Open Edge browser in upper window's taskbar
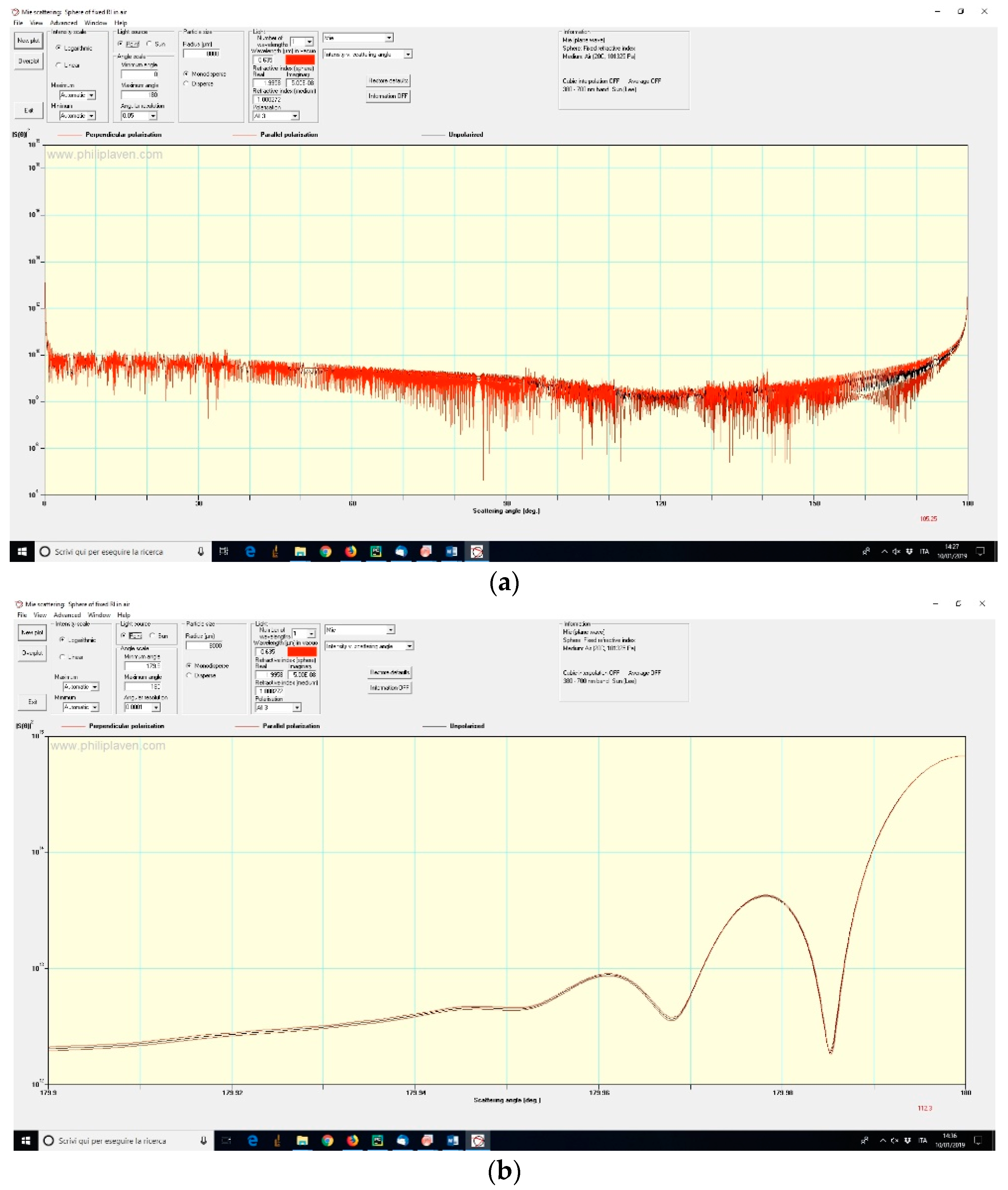Image resolution: width=1008 pixels, height=1190 pixels. [250, 551]
